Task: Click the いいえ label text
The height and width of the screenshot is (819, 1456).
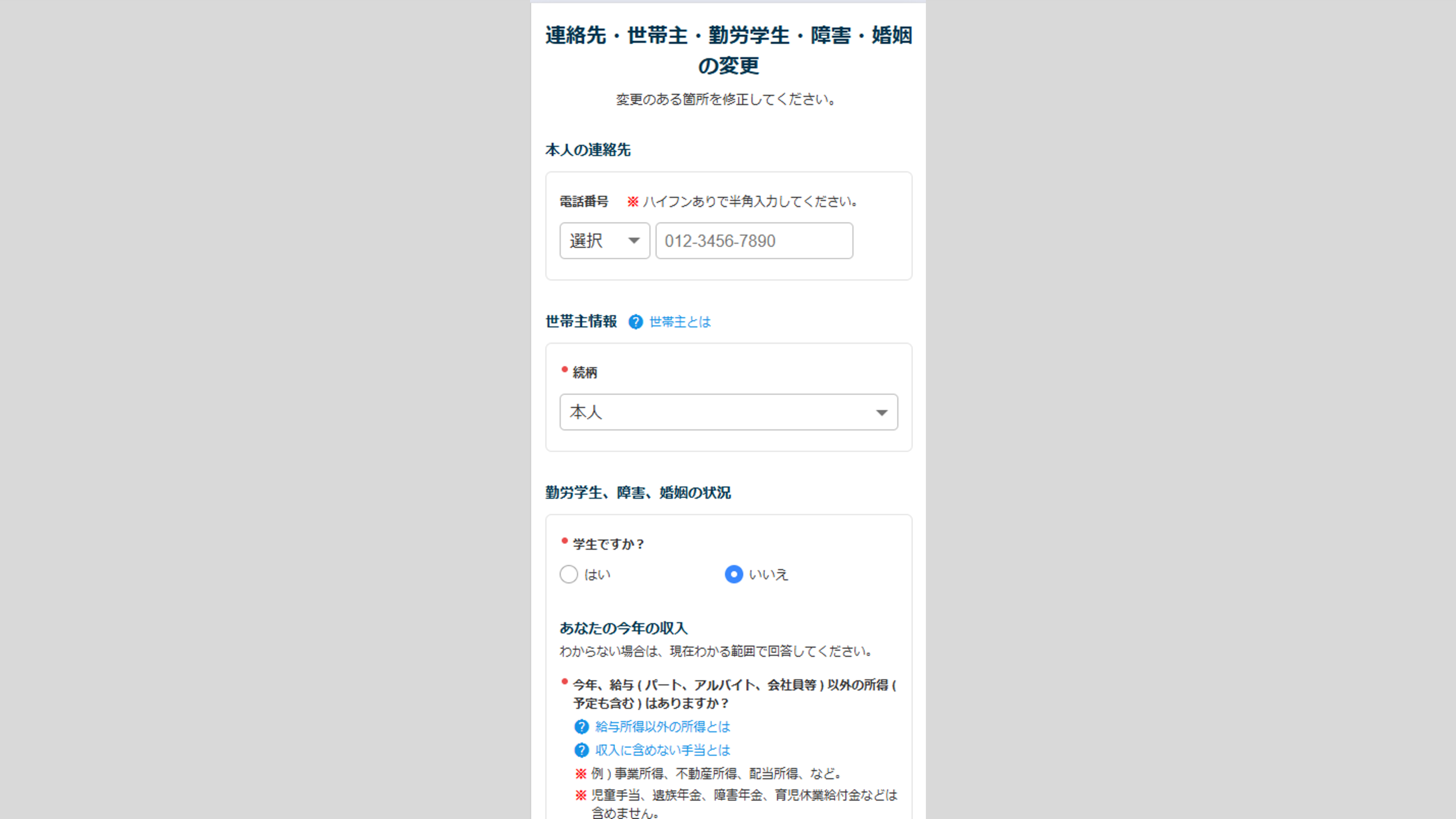Action: 768,575
